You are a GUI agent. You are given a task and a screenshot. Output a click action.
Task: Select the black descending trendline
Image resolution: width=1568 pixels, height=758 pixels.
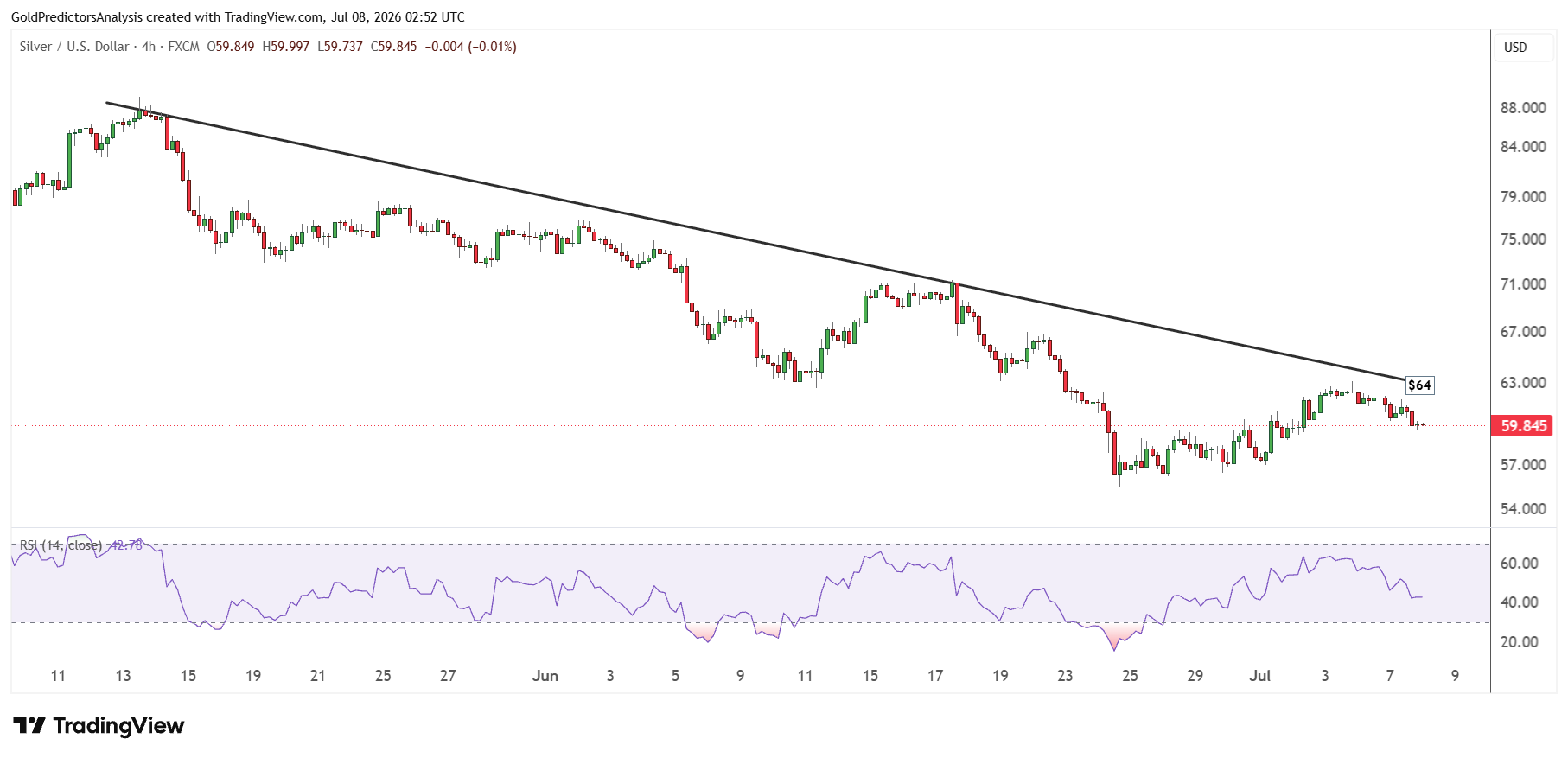point(756,241)
